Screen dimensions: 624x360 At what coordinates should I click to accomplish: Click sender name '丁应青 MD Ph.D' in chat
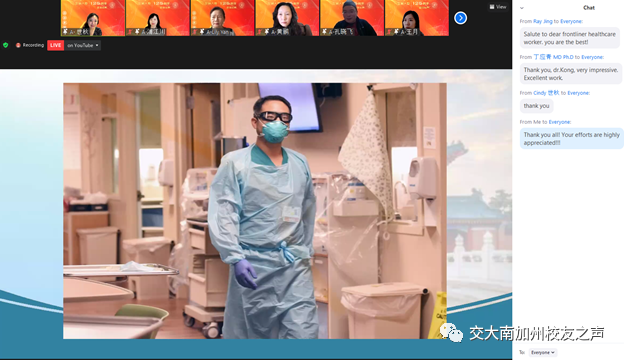[553, 57]
